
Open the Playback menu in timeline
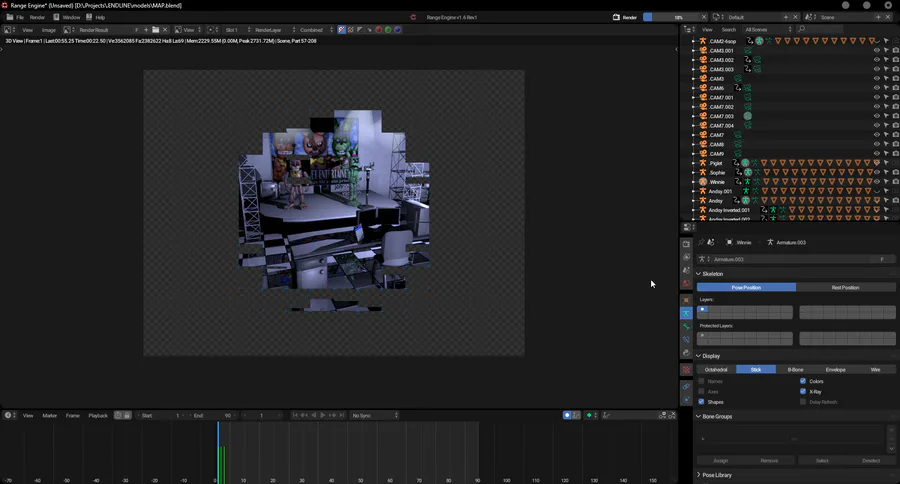pos(98,415)
